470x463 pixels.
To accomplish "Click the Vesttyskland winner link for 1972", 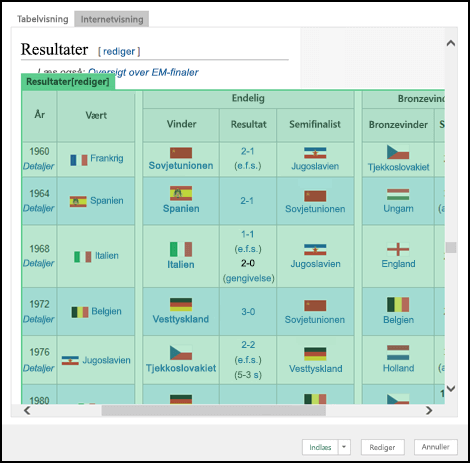I will point(181,319).
